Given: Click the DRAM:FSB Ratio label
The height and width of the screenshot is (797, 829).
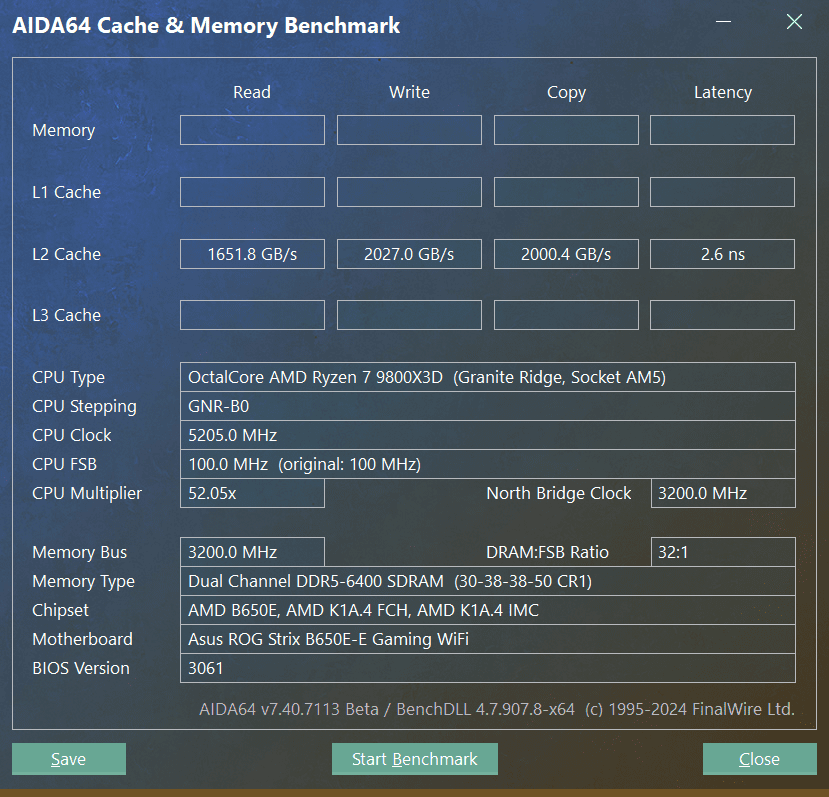Looking at the screenshot, I should (x=547, y=552).
